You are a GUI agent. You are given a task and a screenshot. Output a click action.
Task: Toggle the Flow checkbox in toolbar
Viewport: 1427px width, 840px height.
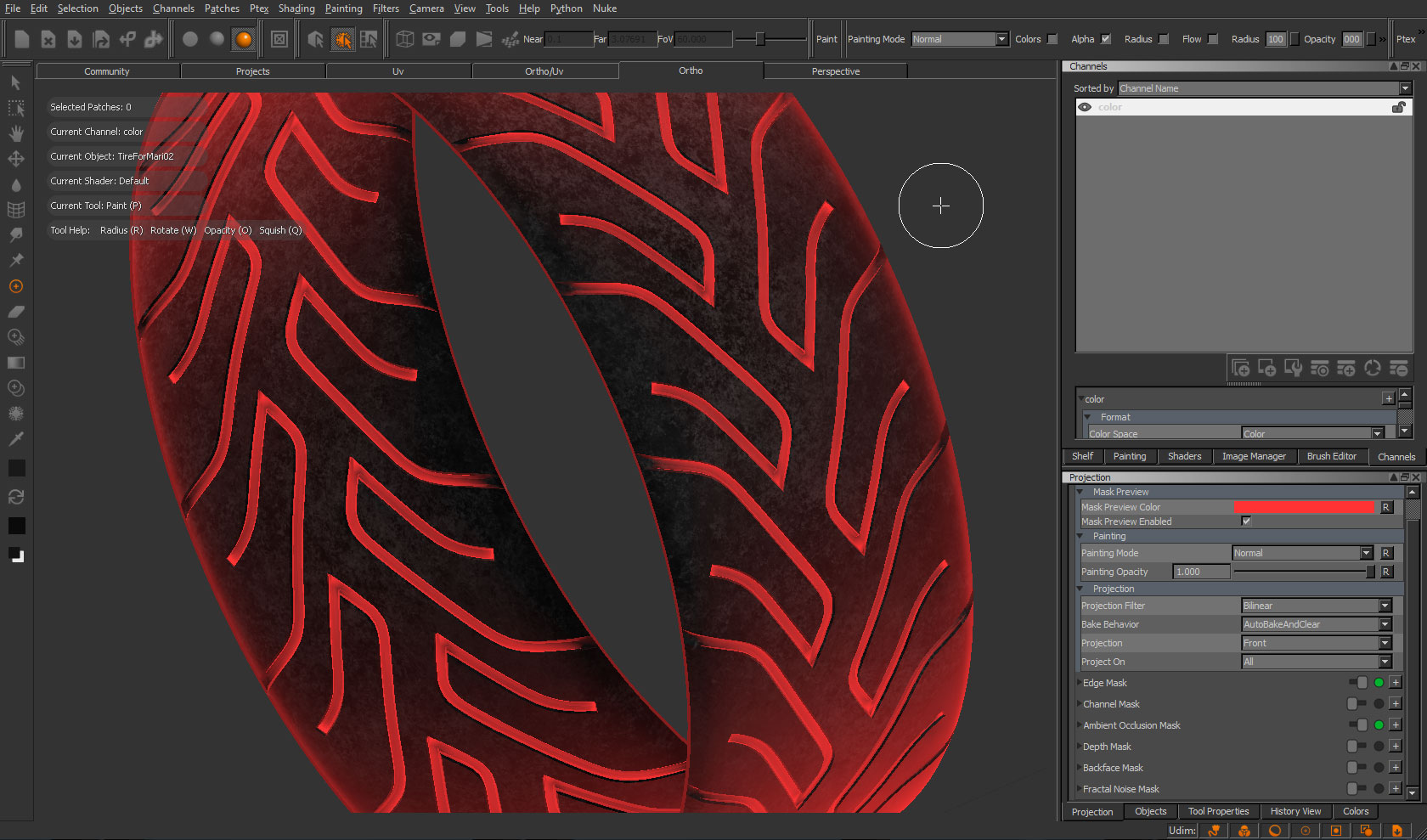pos(1213,39)
